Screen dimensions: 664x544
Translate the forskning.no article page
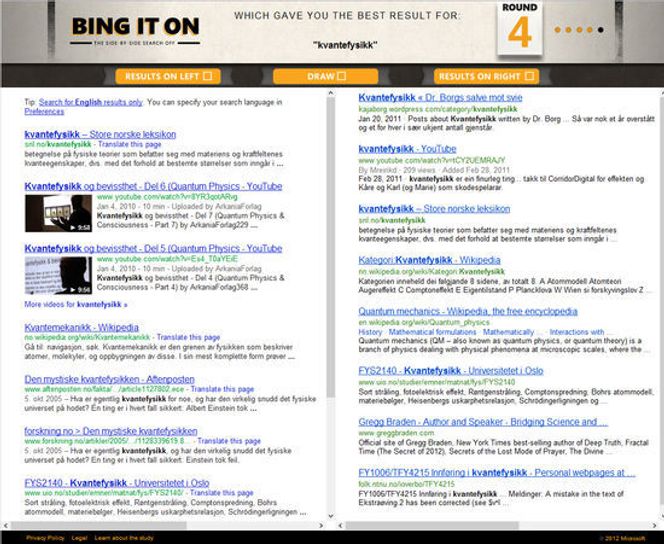click(229, 441)
